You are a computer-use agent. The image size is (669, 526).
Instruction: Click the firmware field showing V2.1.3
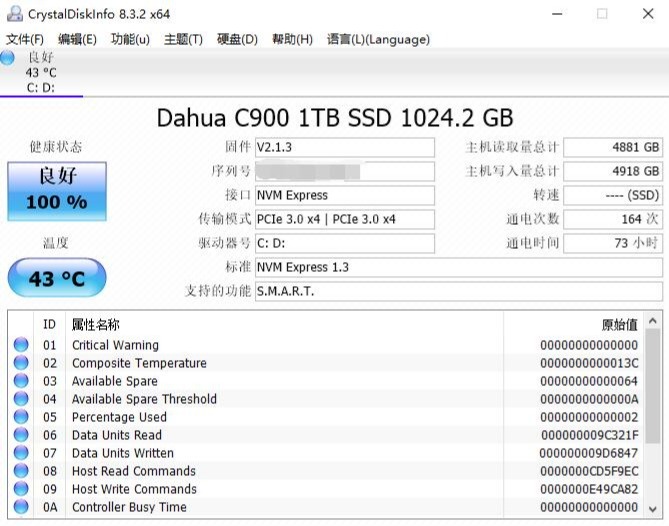(x=345, y=147)
